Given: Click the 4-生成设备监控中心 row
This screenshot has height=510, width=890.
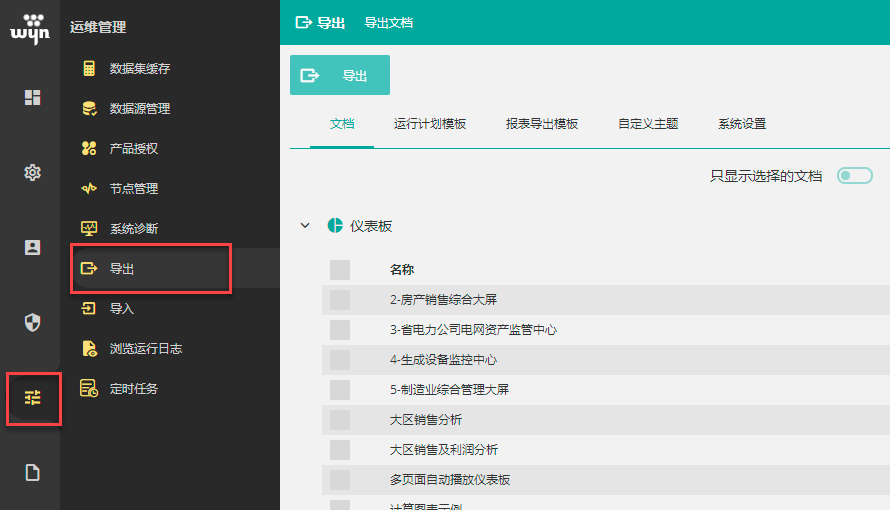Looking at the screenshot, I should [x=442, y=360].
